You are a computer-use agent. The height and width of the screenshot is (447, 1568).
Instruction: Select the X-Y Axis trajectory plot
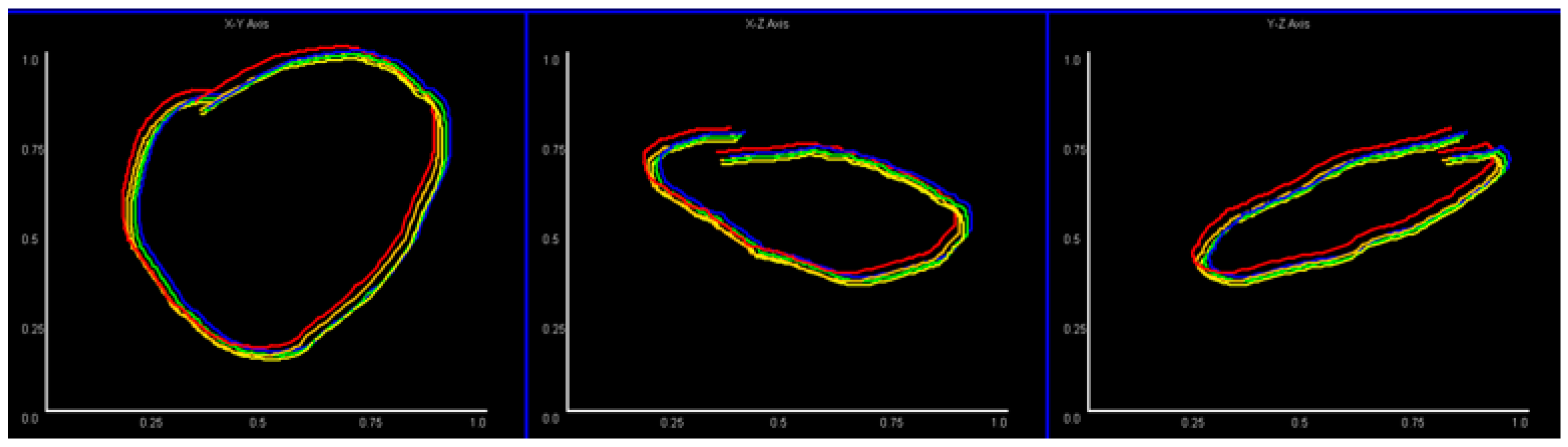266,225
